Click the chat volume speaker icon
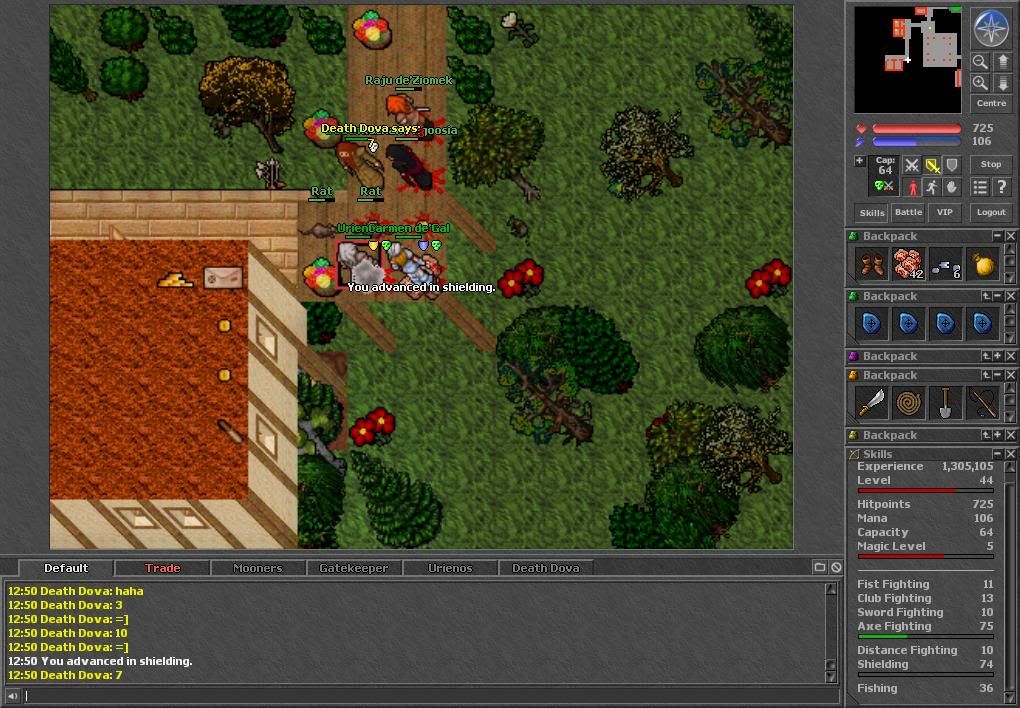The image size is (1020, 708). pos(12,696)
